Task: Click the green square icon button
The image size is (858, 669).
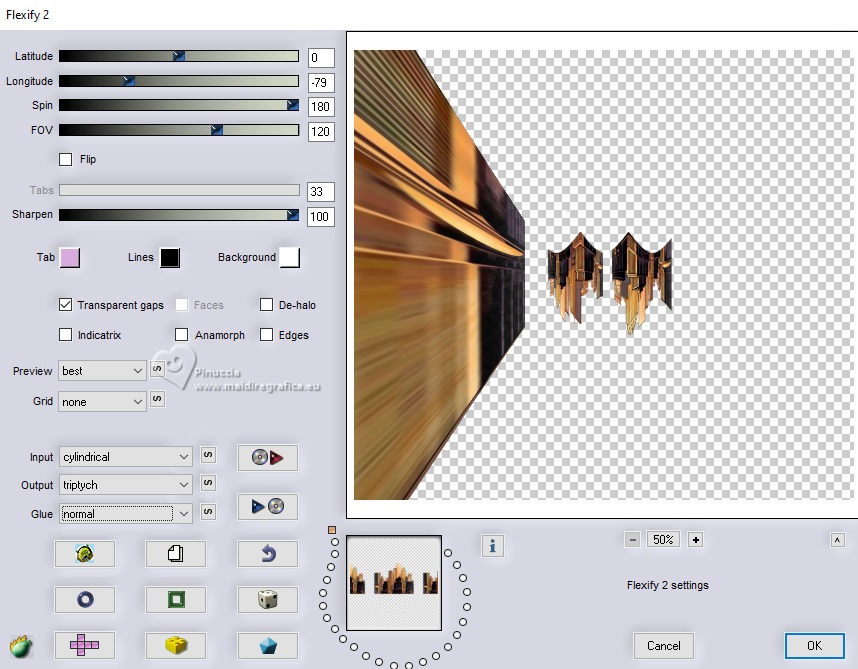Action: [176, 600]
